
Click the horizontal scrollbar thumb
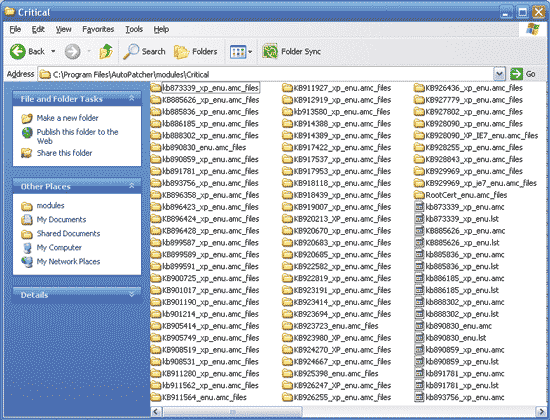(232, 412)
